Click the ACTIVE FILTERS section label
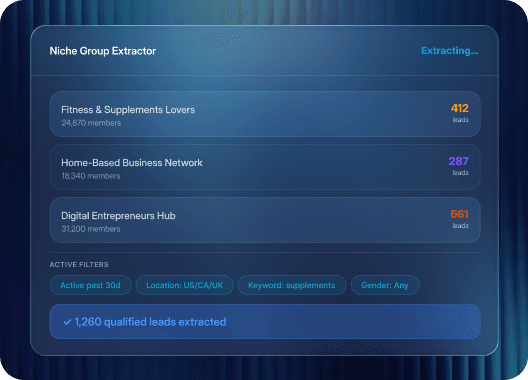This screenshot has height=380, width=528. click(x=79, y=264)
